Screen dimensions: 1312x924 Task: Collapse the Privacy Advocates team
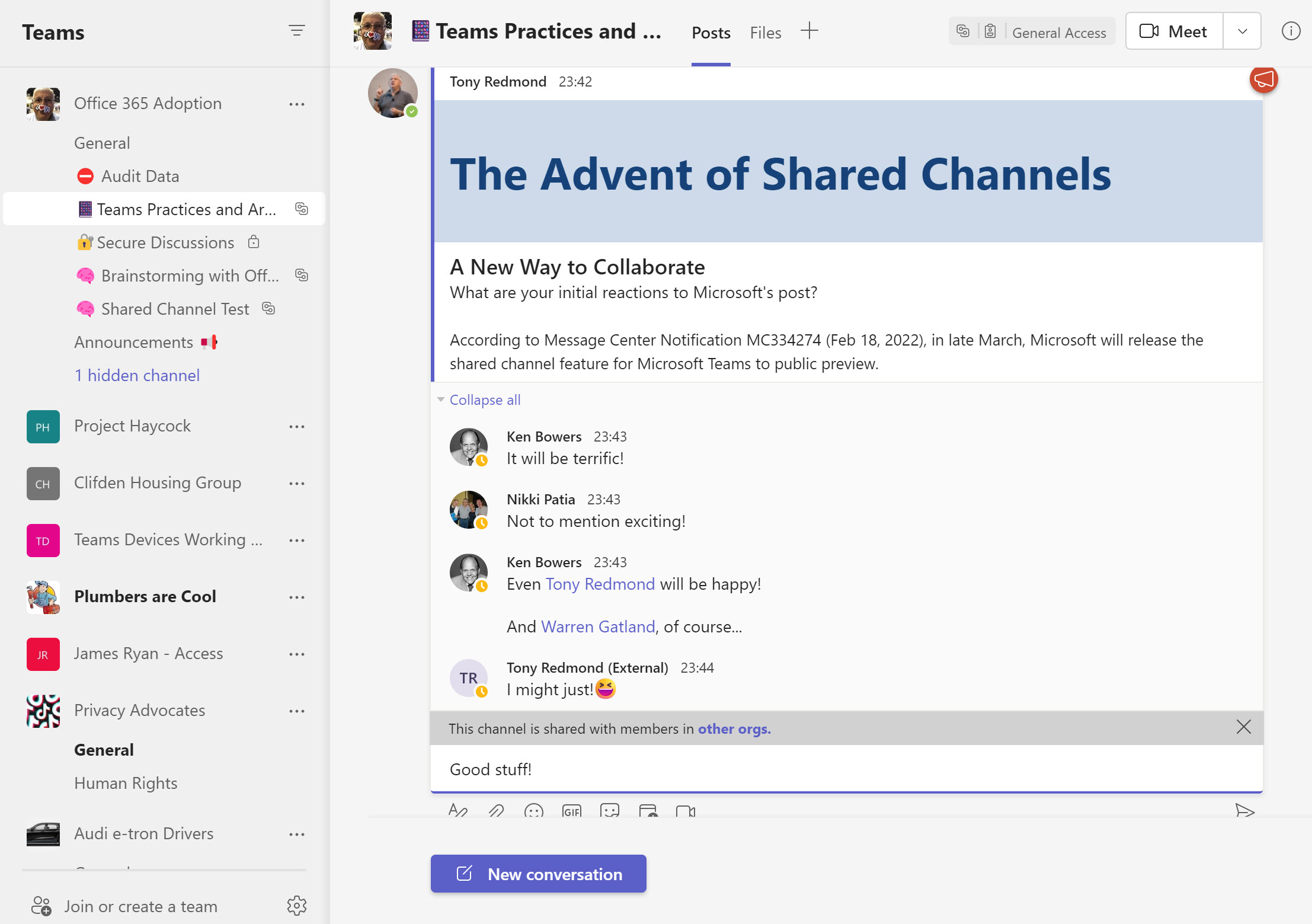point(140,711)
